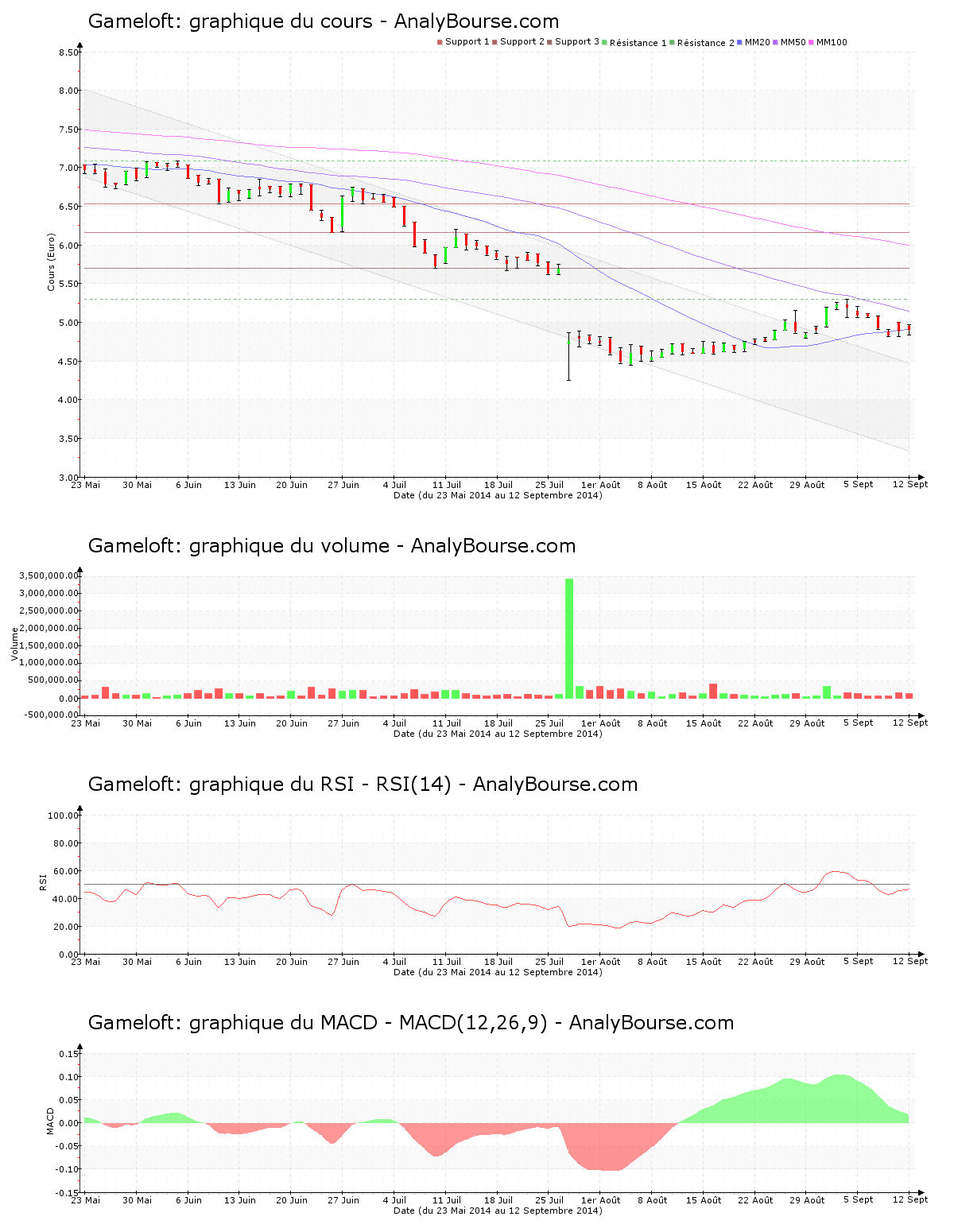This screenshot has width=954, height=1232.
Task: Click '15 Août' on the RSI chart axis
Action: click(x=704, y=962)
